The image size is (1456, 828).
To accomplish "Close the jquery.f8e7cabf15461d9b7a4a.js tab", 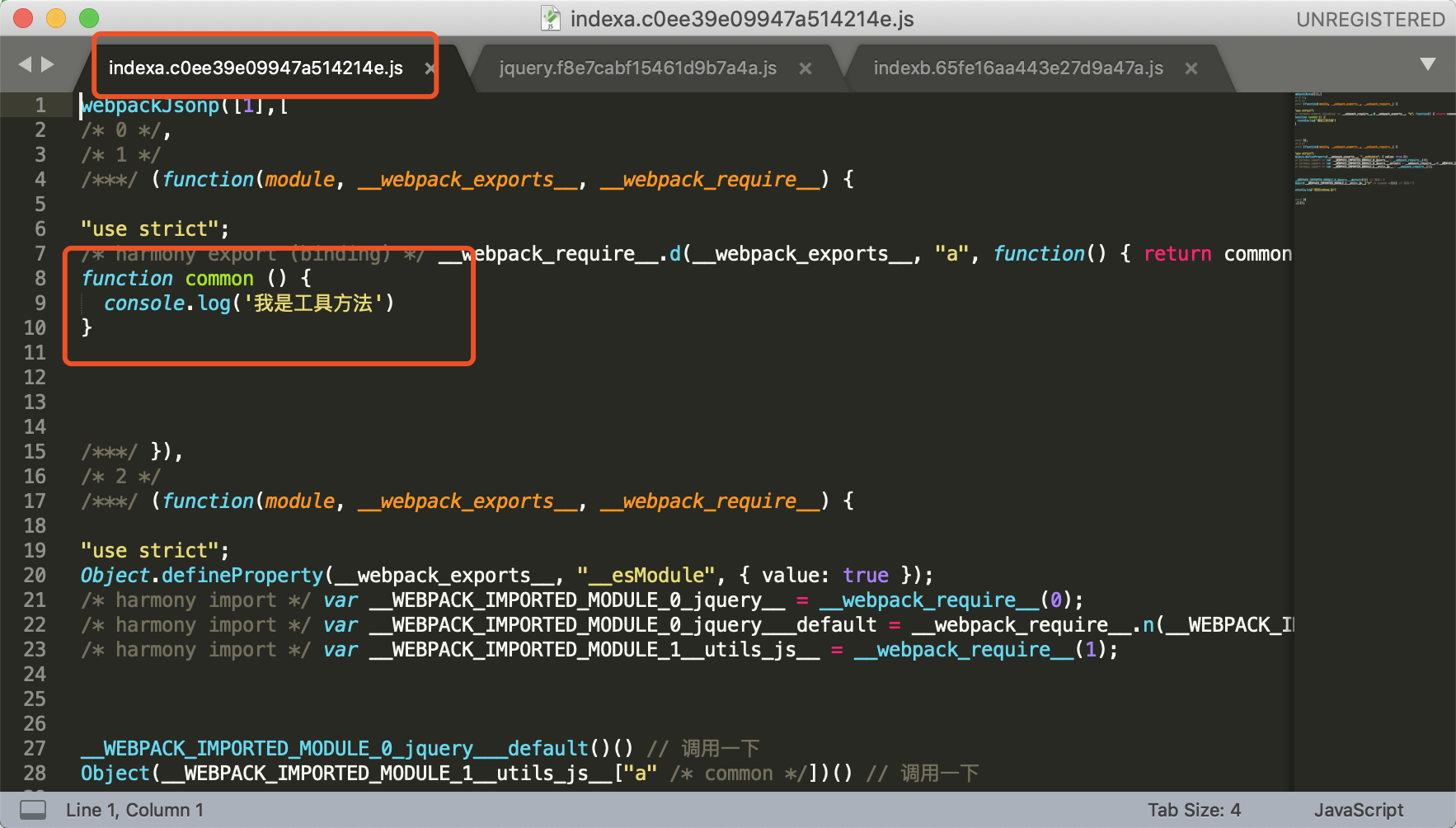I will pyautogui.click(x=805, y=68).
